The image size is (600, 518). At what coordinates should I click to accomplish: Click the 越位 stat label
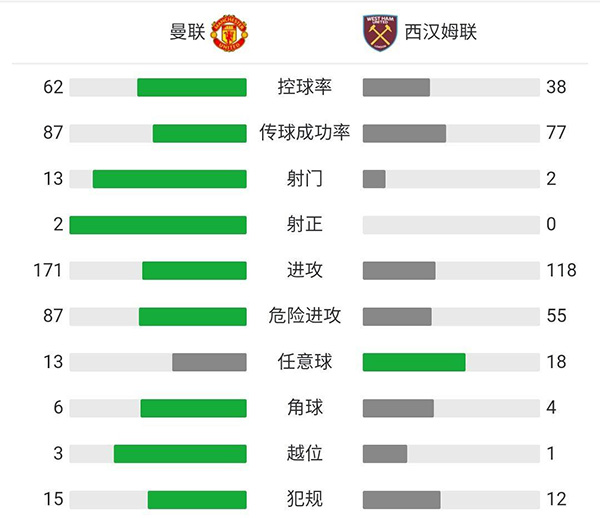coord(304,453)
